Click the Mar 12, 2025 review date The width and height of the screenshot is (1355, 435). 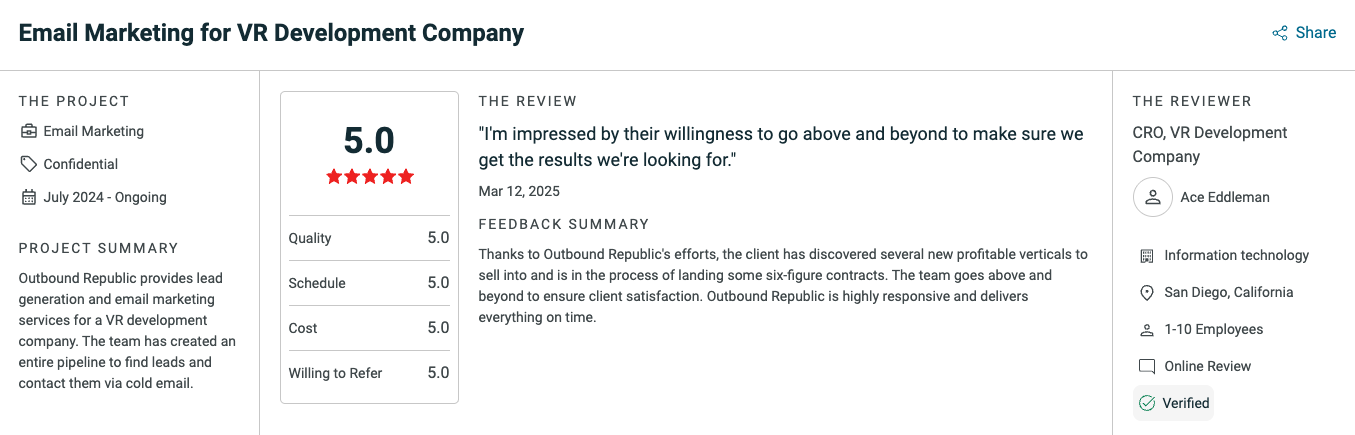coord(519,191)
